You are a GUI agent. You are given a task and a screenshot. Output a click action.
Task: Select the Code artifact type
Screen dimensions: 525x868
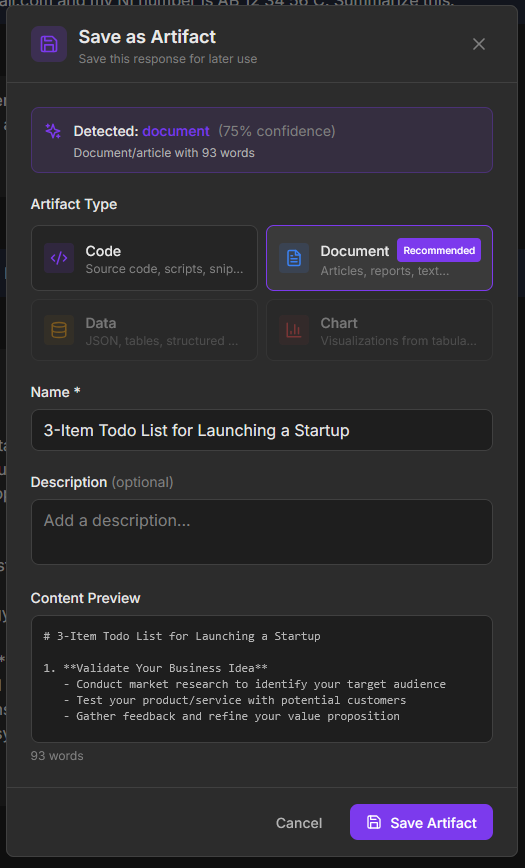(x=145, y=258)
